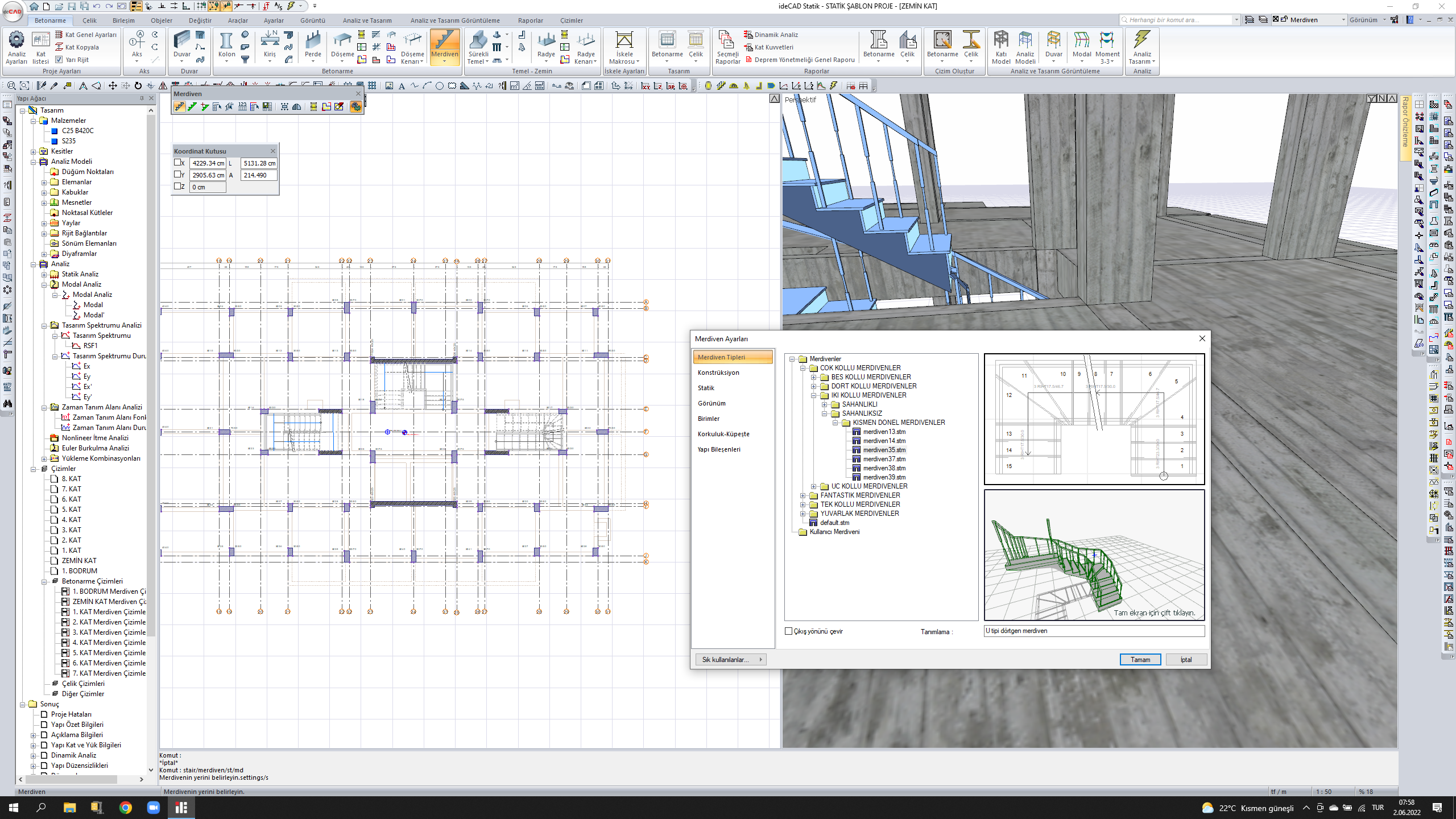Open the Birleşim ribbon tab

[123, 20]
